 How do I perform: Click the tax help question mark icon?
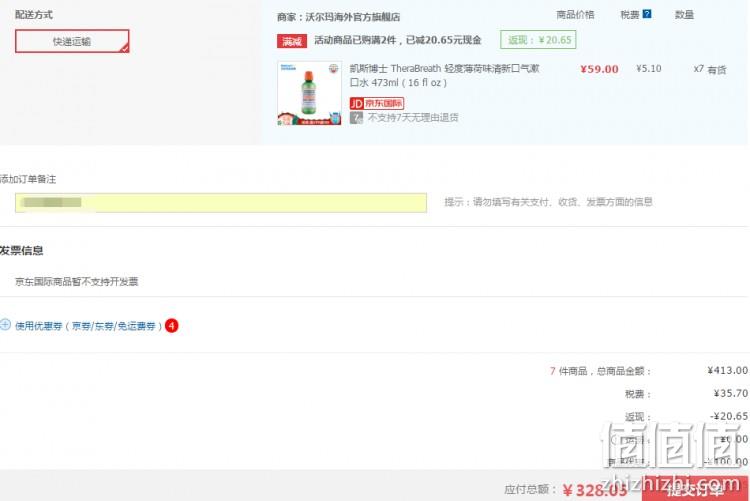[647, 14]
